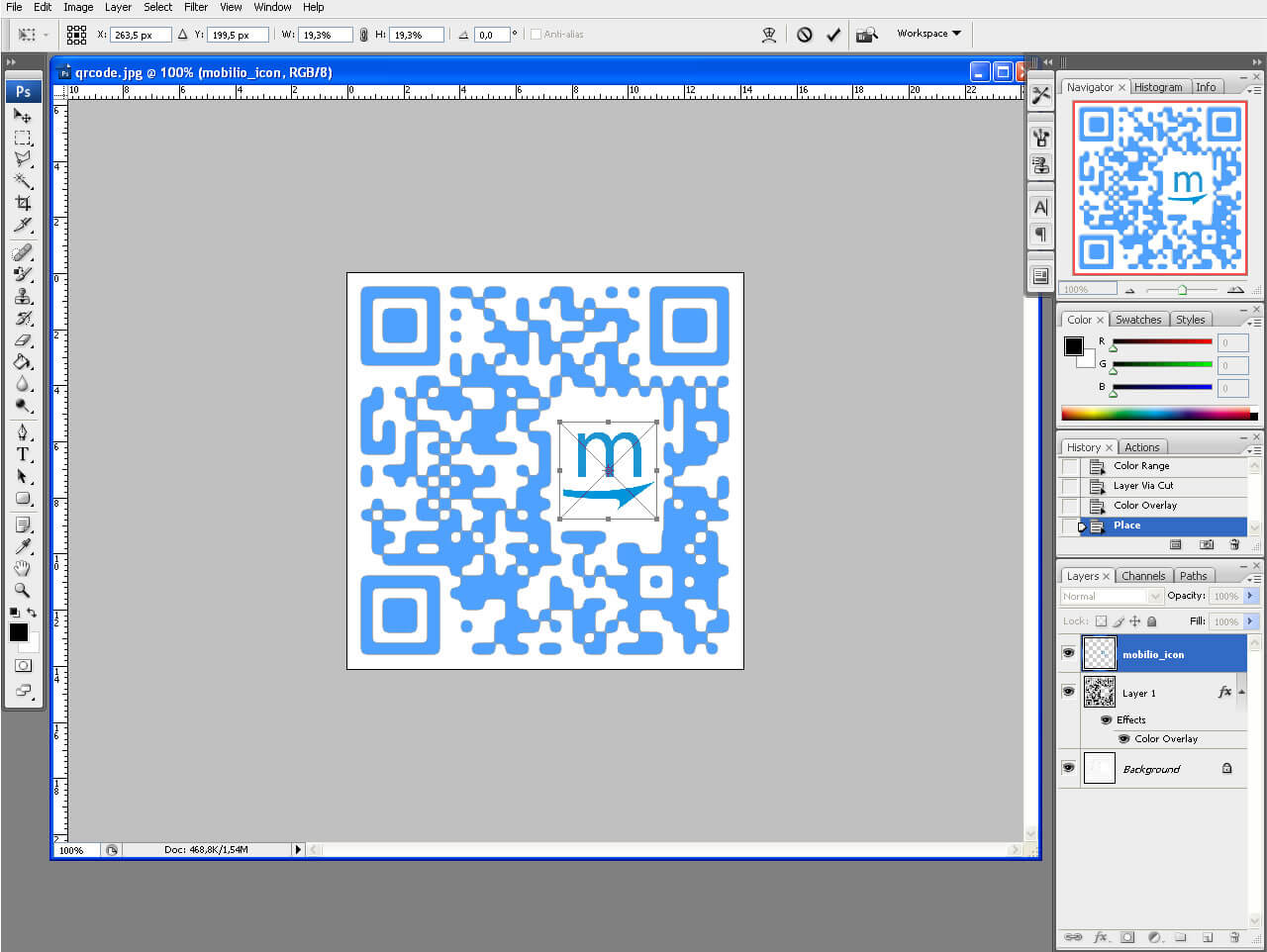The width and height of the screenshot is (1267, 952).
Task: Toggle visibility of Color Overlay effect
Action: click(1124, 739)
